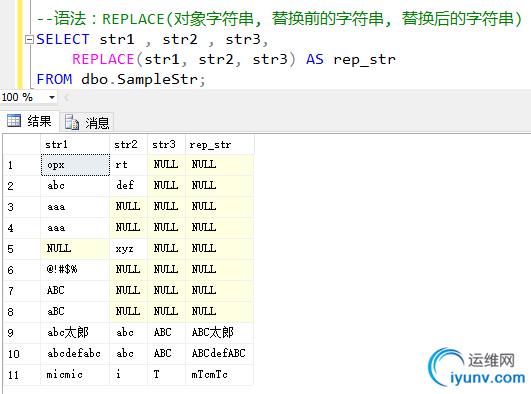Switch to the 结果 results tab
This screenshot has height=394, width=531.
pyautogui.click(x=30, y=121)
